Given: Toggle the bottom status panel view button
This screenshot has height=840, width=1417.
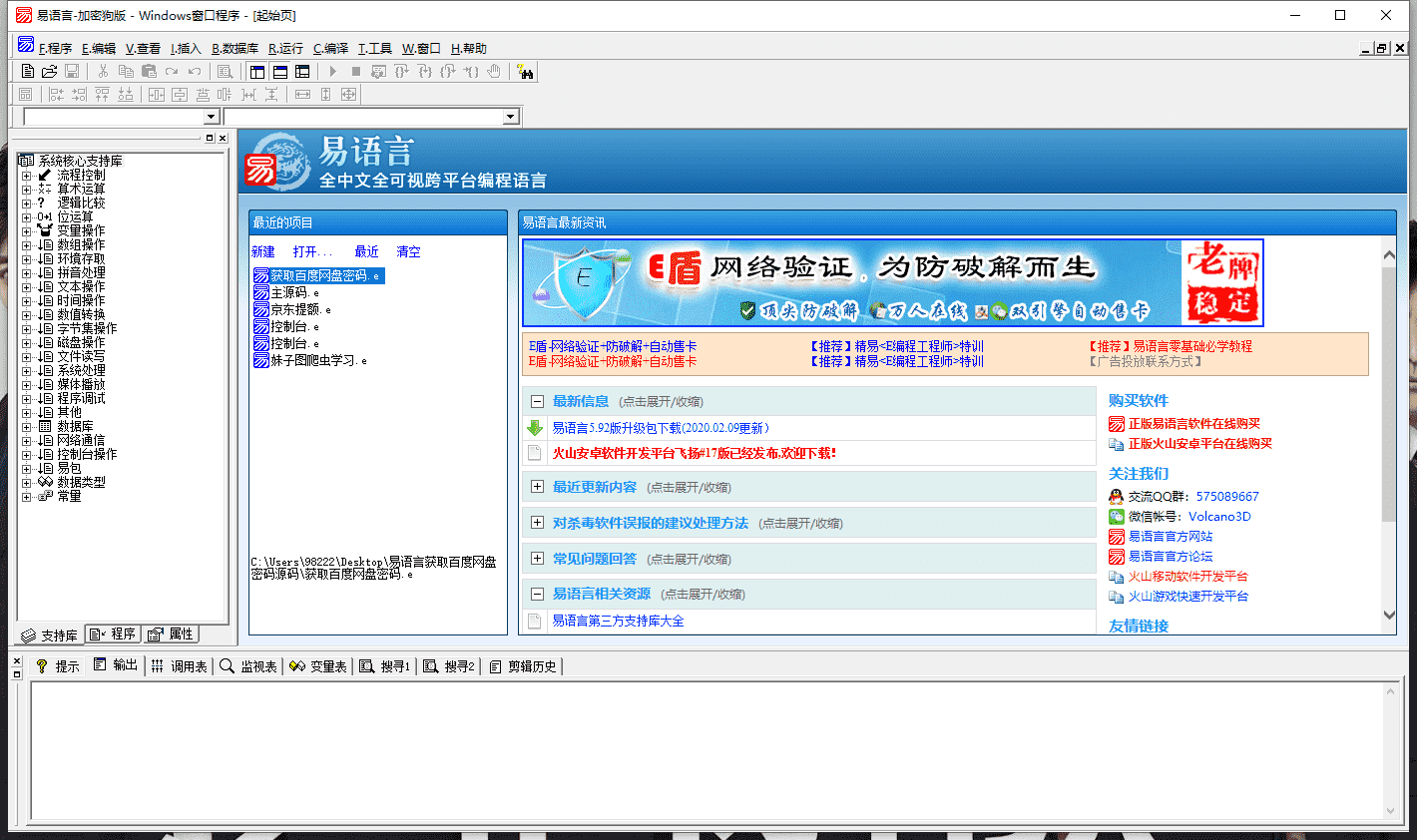Looking at the screenshot, I should [279, 71].
